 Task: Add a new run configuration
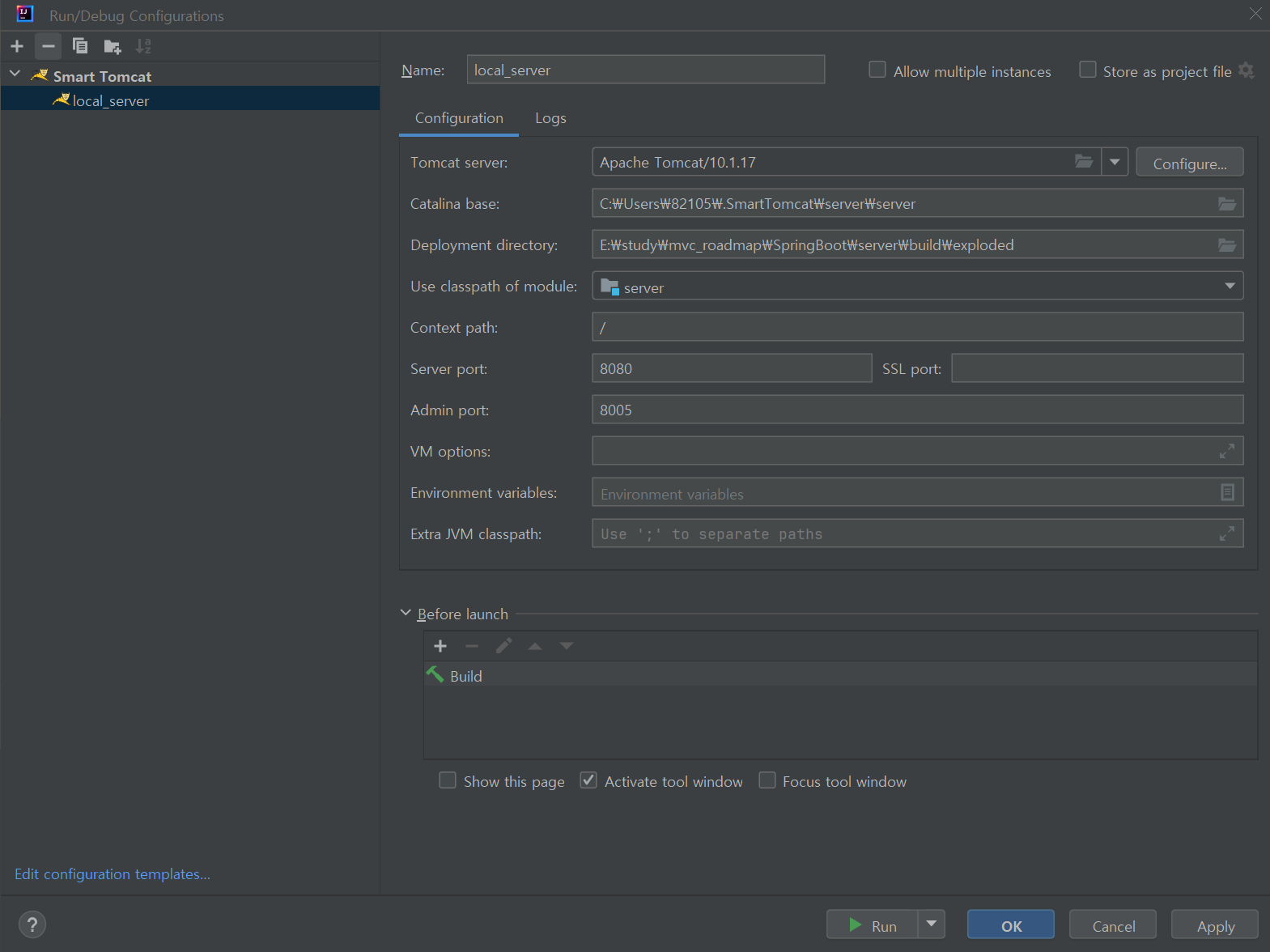point(17,46)
